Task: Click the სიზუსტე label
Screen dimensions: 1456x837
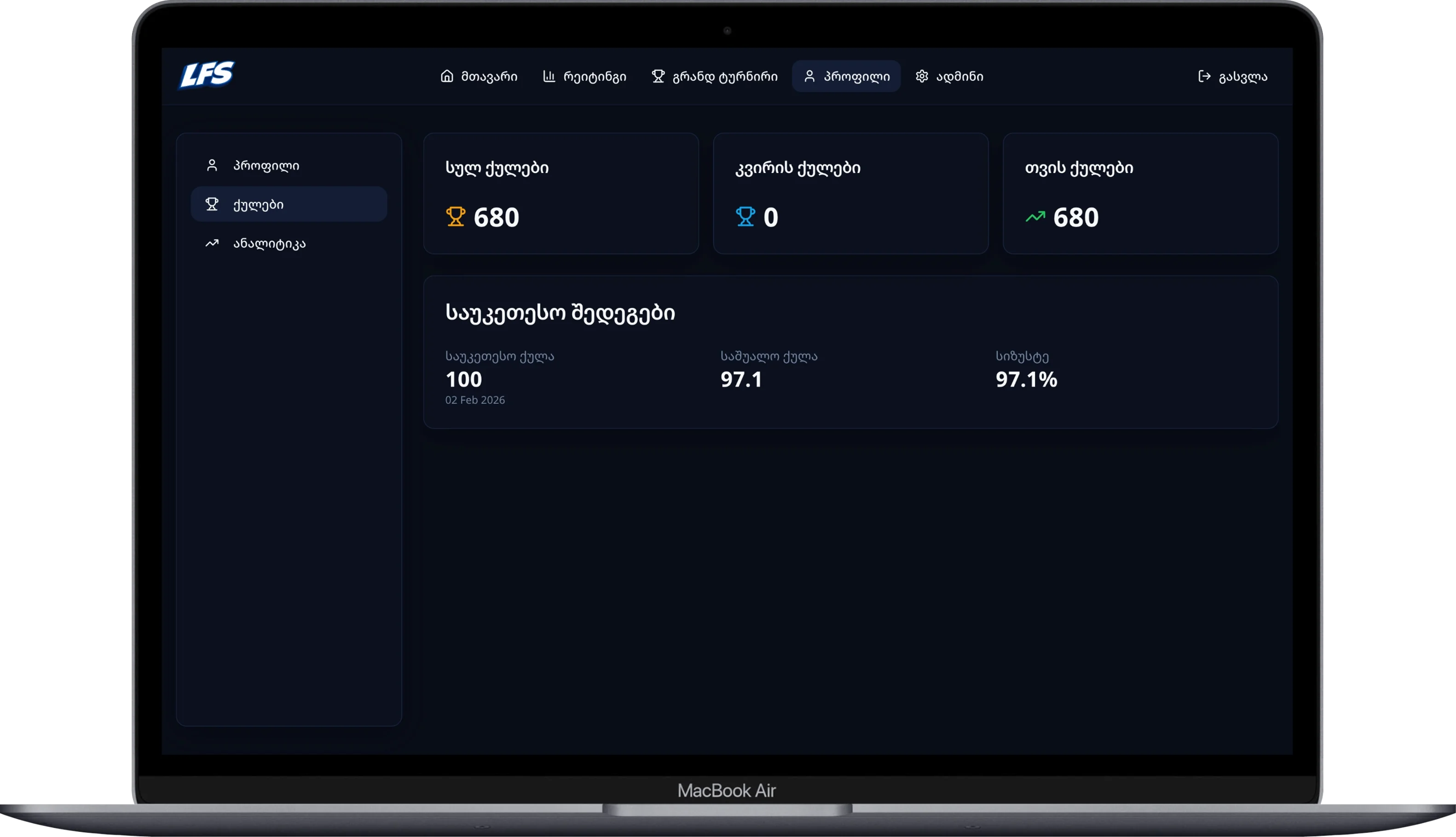Action: [1022, 356]
